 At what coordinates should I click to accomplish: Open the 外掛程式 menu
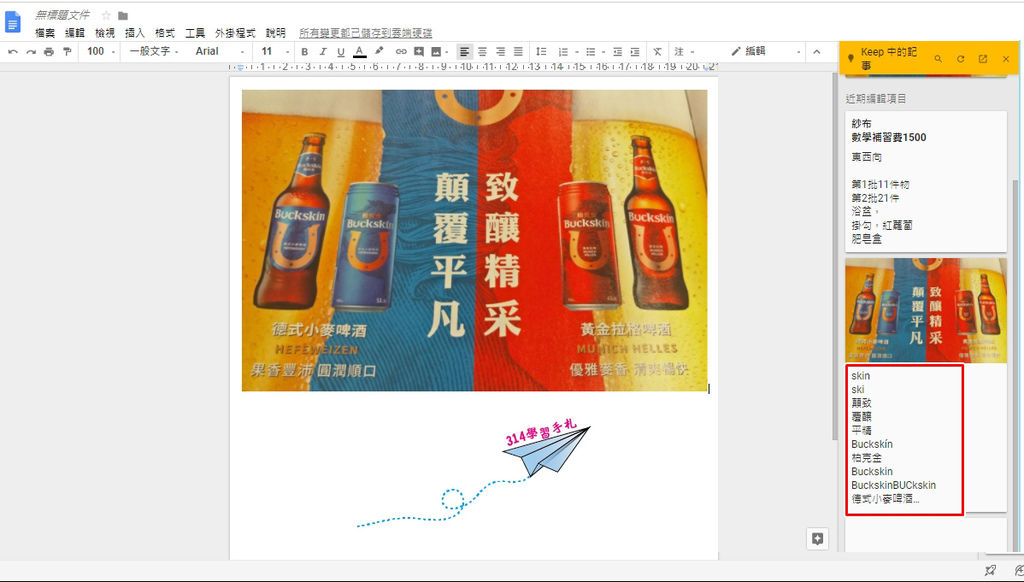pos(235,33)
